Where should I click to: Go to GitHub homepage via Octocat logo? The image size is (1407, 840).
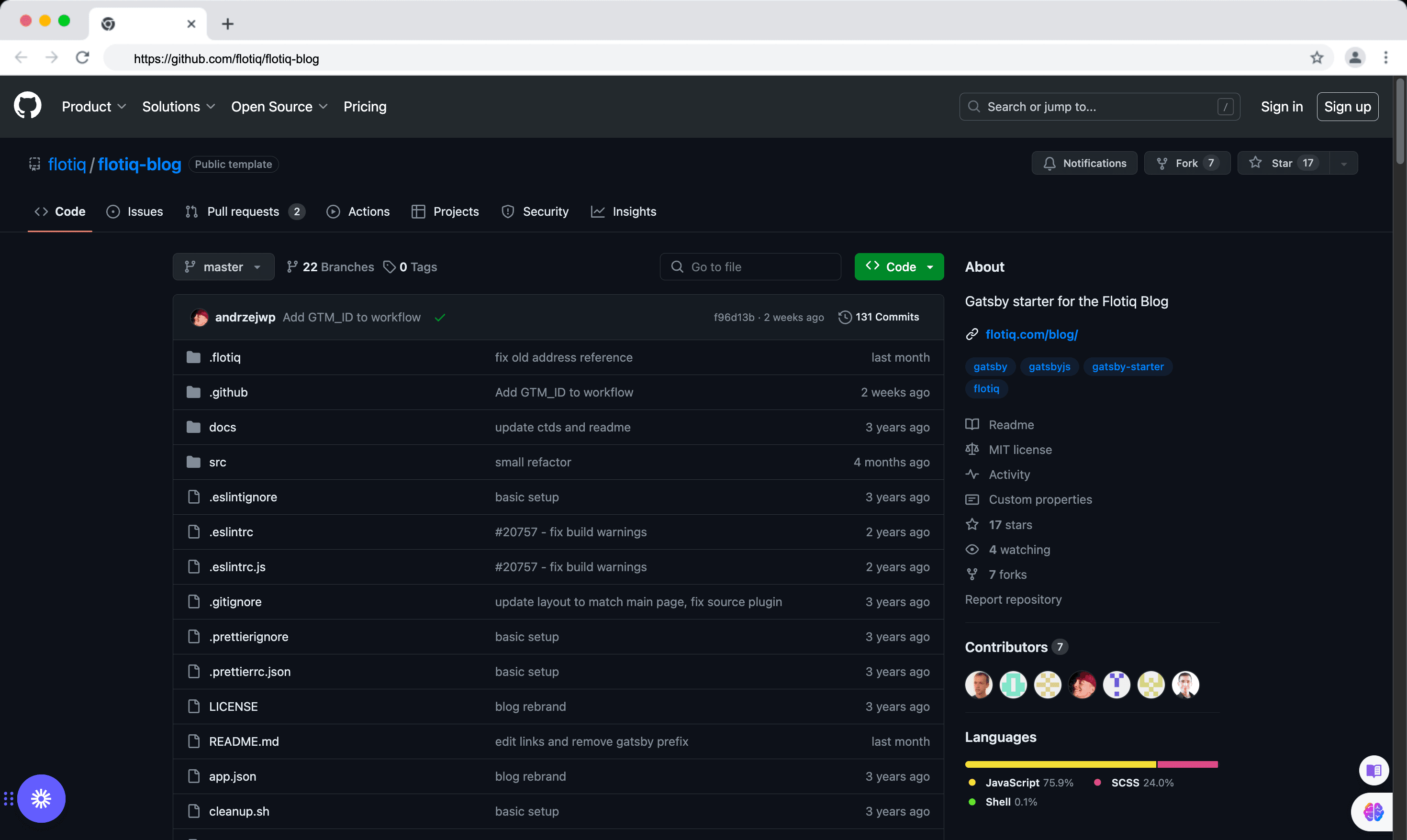pyautogui.click(x=27, y=106)
